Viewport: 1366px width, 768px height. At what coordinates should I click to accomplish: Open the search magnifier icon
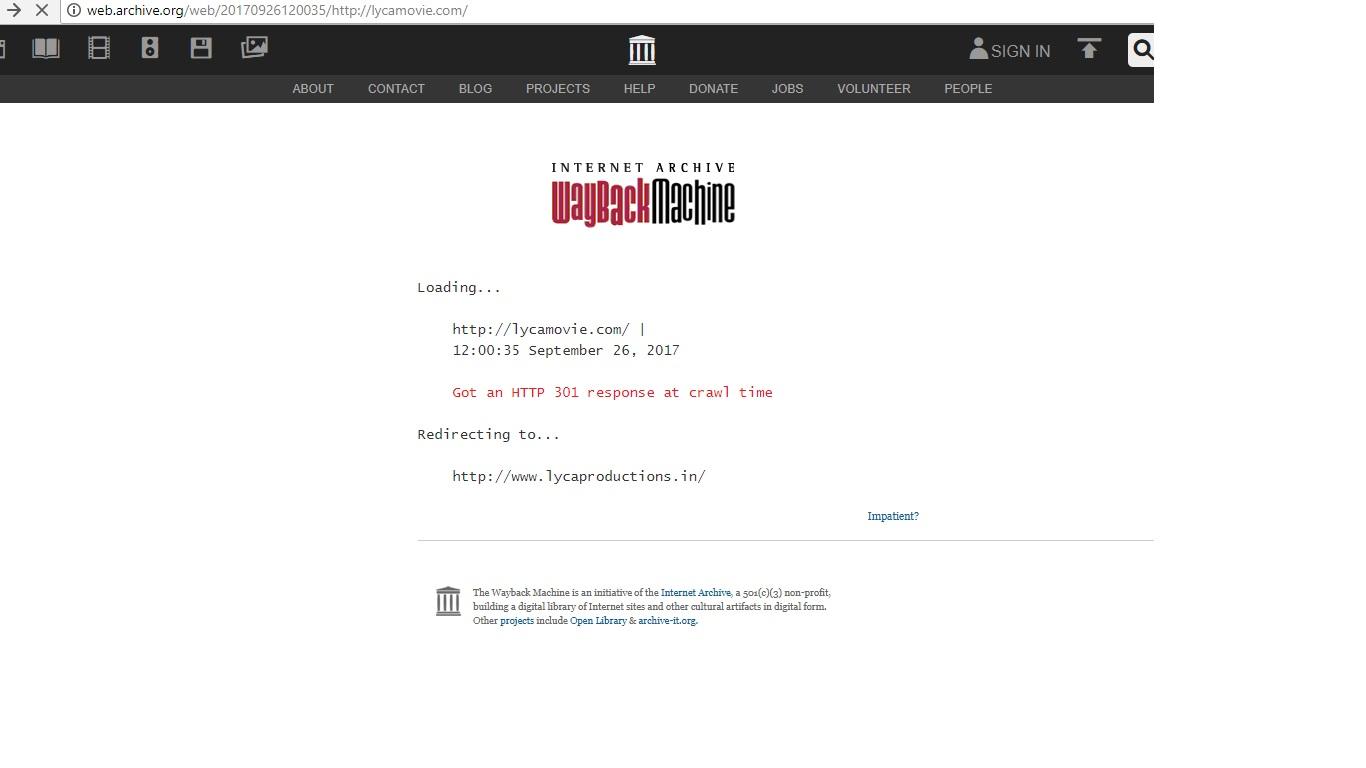tap(1143, 50)
